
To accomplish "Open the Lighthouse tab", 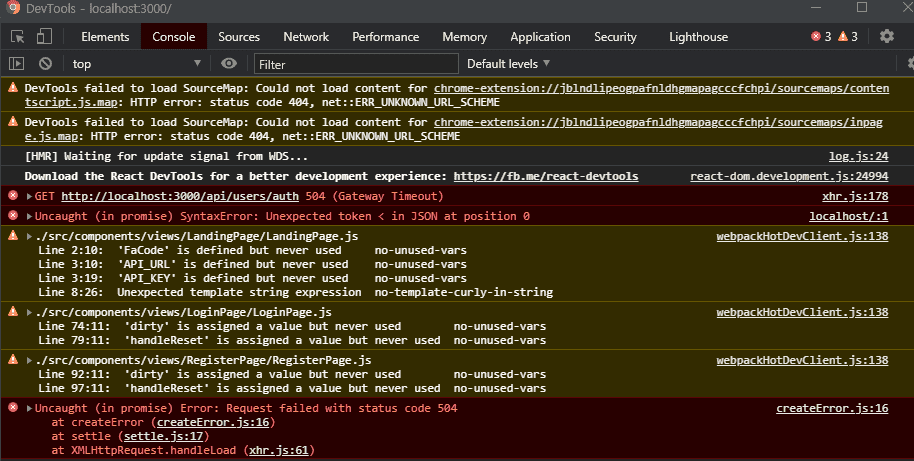I will click(698, 37).
